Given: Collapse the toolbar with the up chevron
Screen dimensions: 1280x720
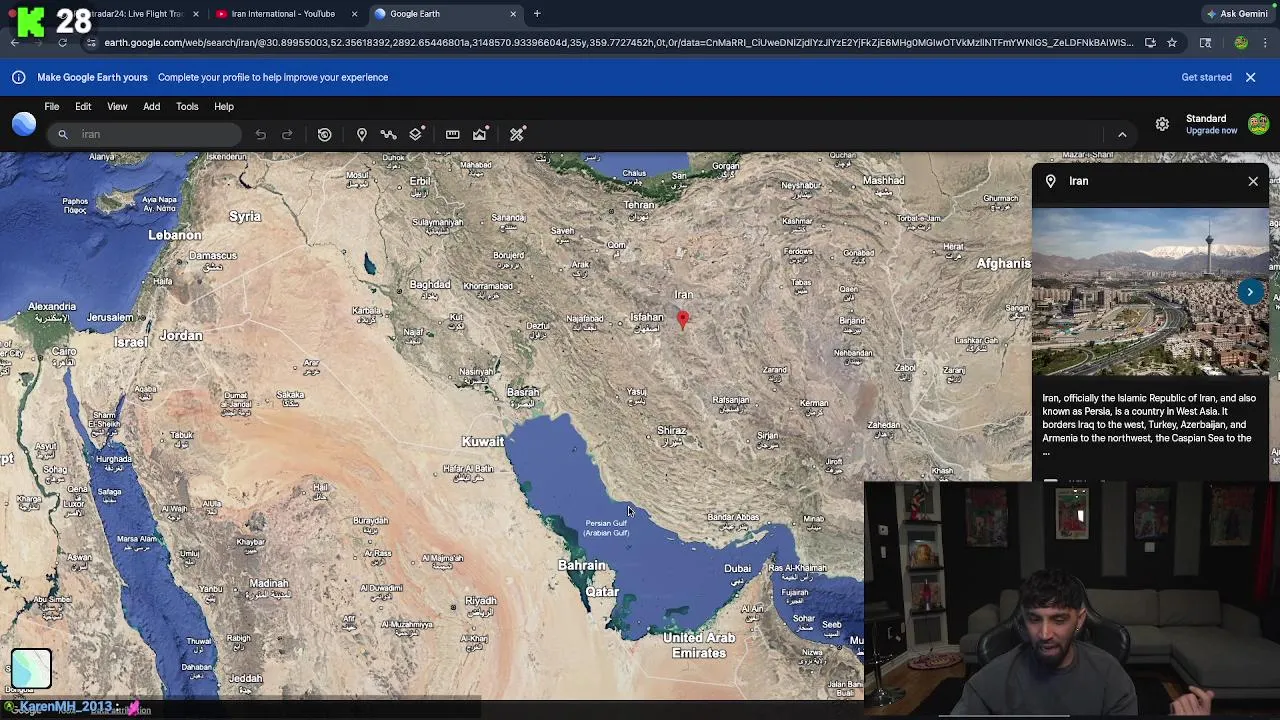Looking at the screenshot, I should (1122, 134).
